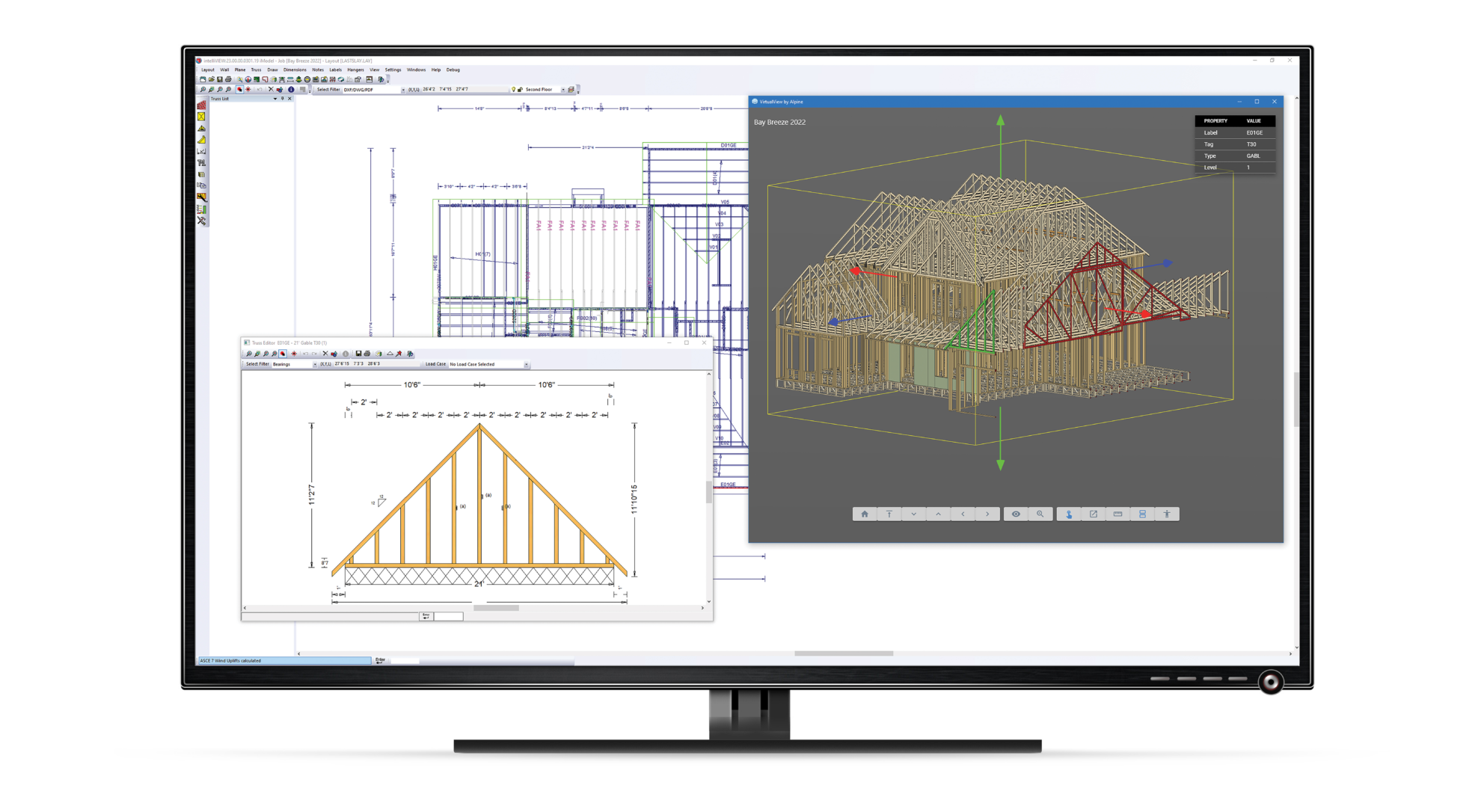Select the walk-through person tool in VirtualView
This screenshot has width=1481, height=812.
tap(1167, 514)
